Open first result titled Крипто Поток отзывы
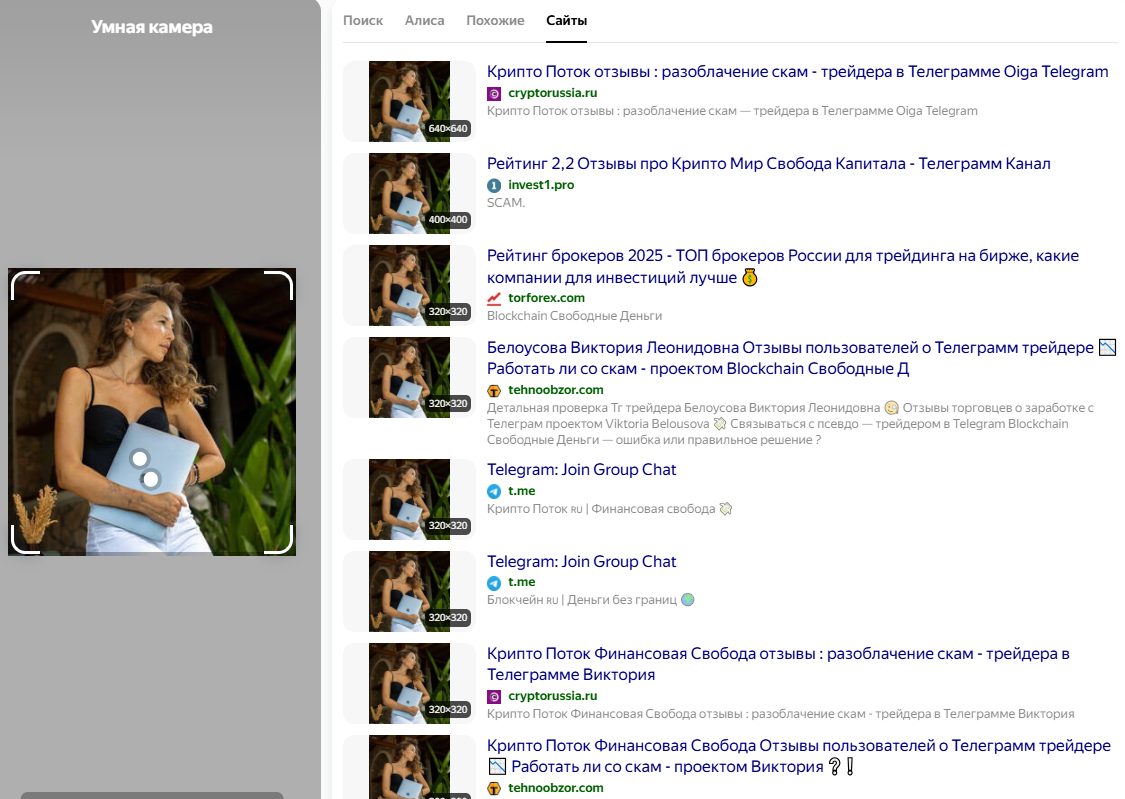1125x799 pixels. coord(797,72)
